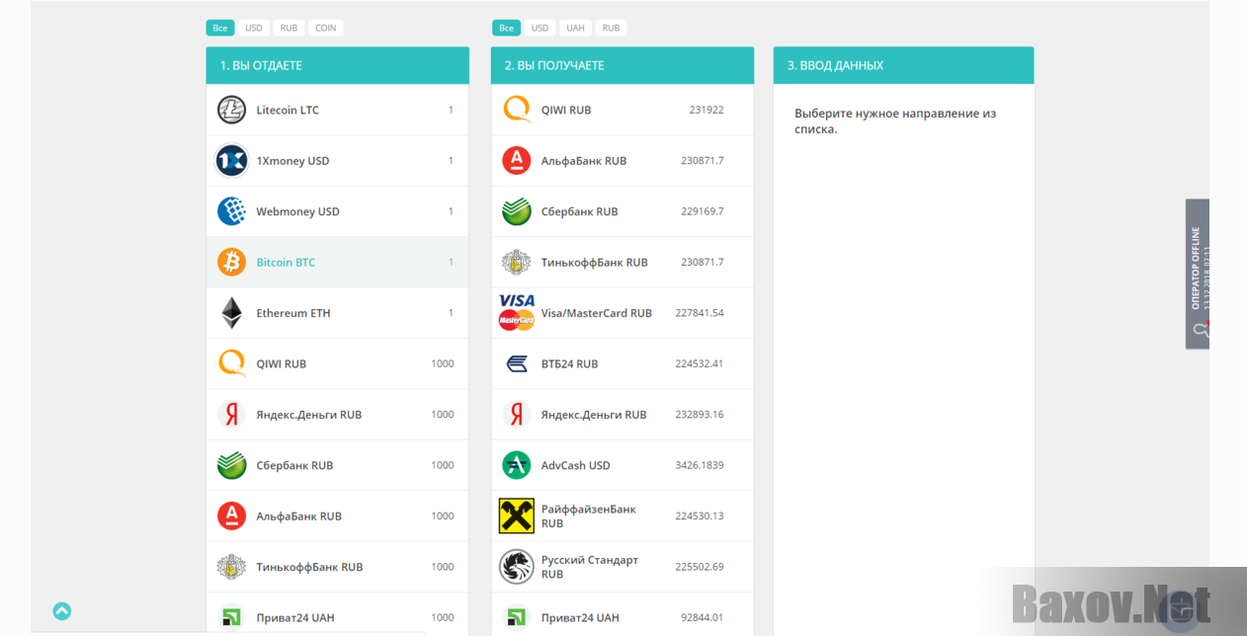
Task: Choose AdvCash USD label text
Action: pos(576,465)
